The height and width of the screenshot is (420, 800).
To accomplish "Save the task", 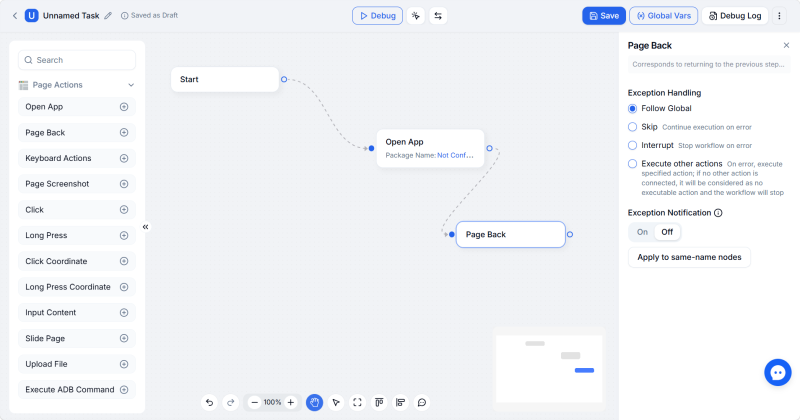I will (604, 16).
